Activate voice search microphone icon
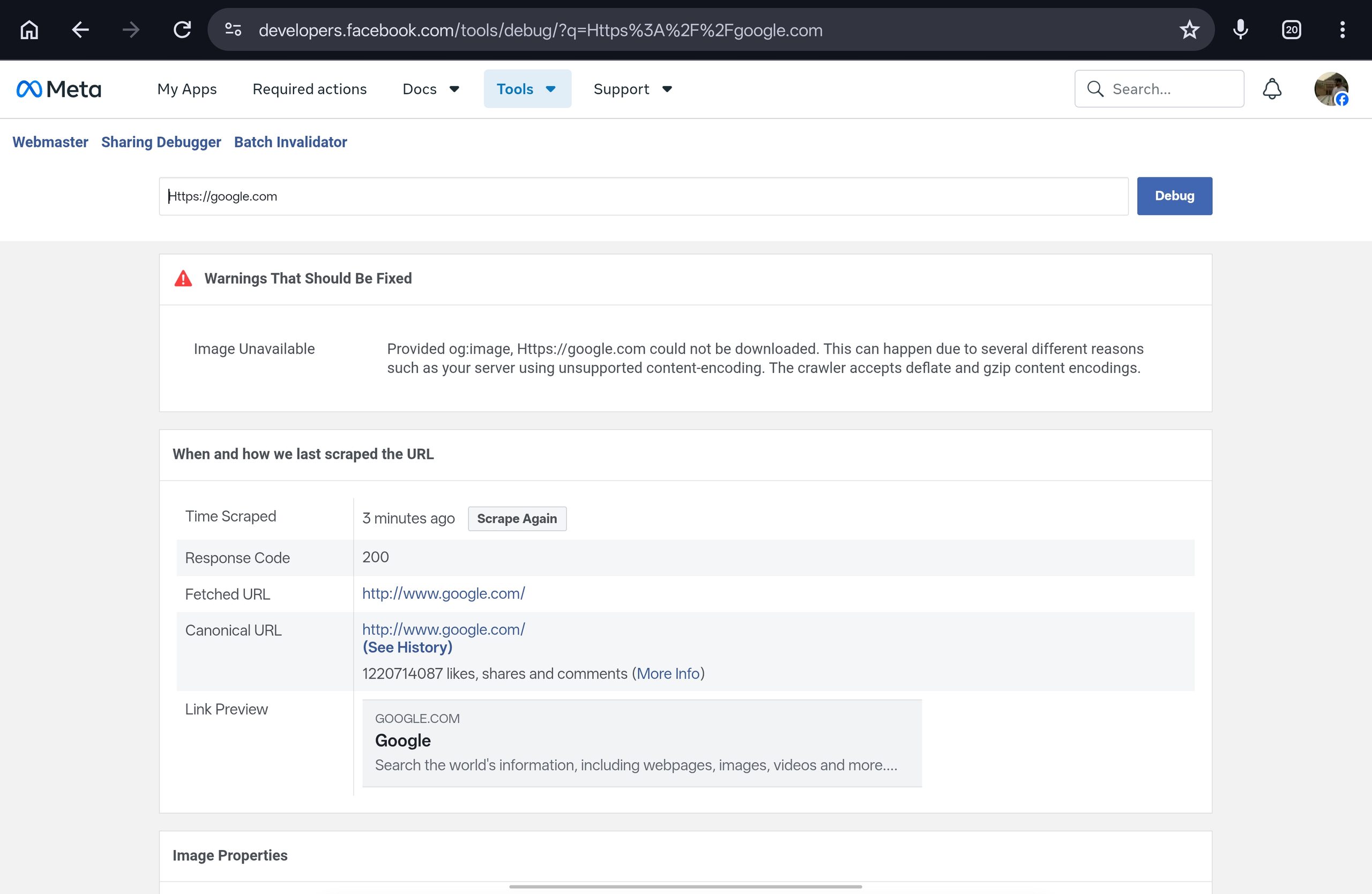 (1241, 30)
